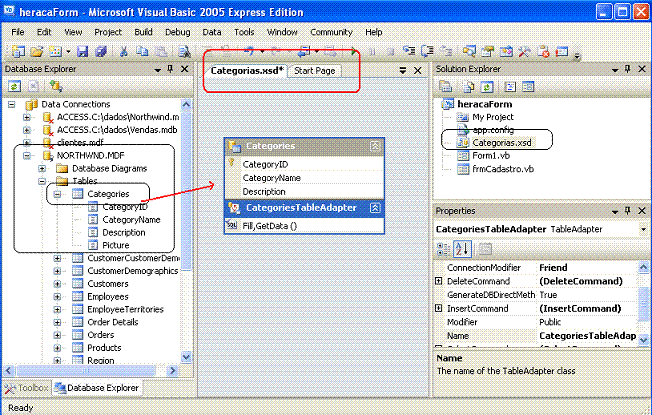Select the Order Details table
This screenshot has width=652, height=415.
112,322
